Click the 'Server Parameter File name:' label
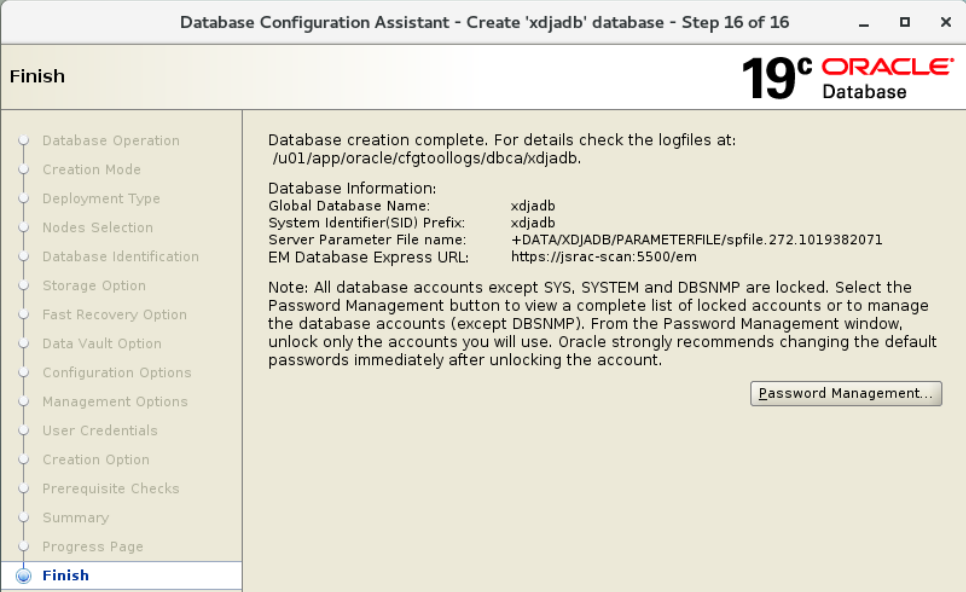966x592 pixels. (x=367, y=240)
